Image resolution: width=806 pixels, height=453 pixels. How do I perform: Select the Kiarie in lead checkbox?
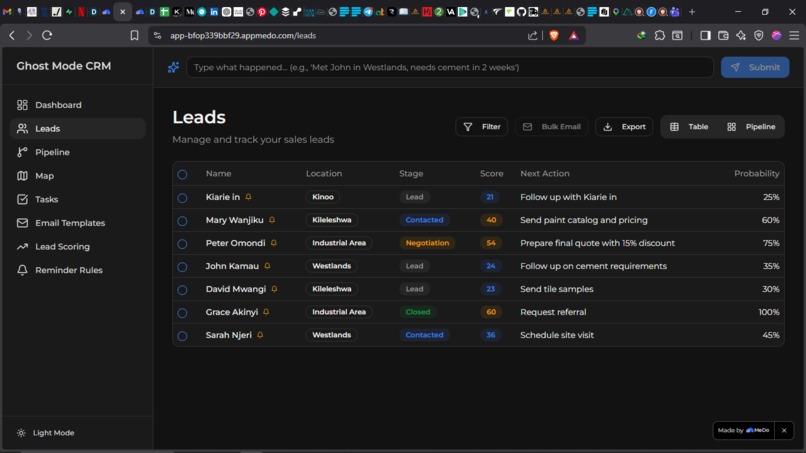click(x=182, y=197)
